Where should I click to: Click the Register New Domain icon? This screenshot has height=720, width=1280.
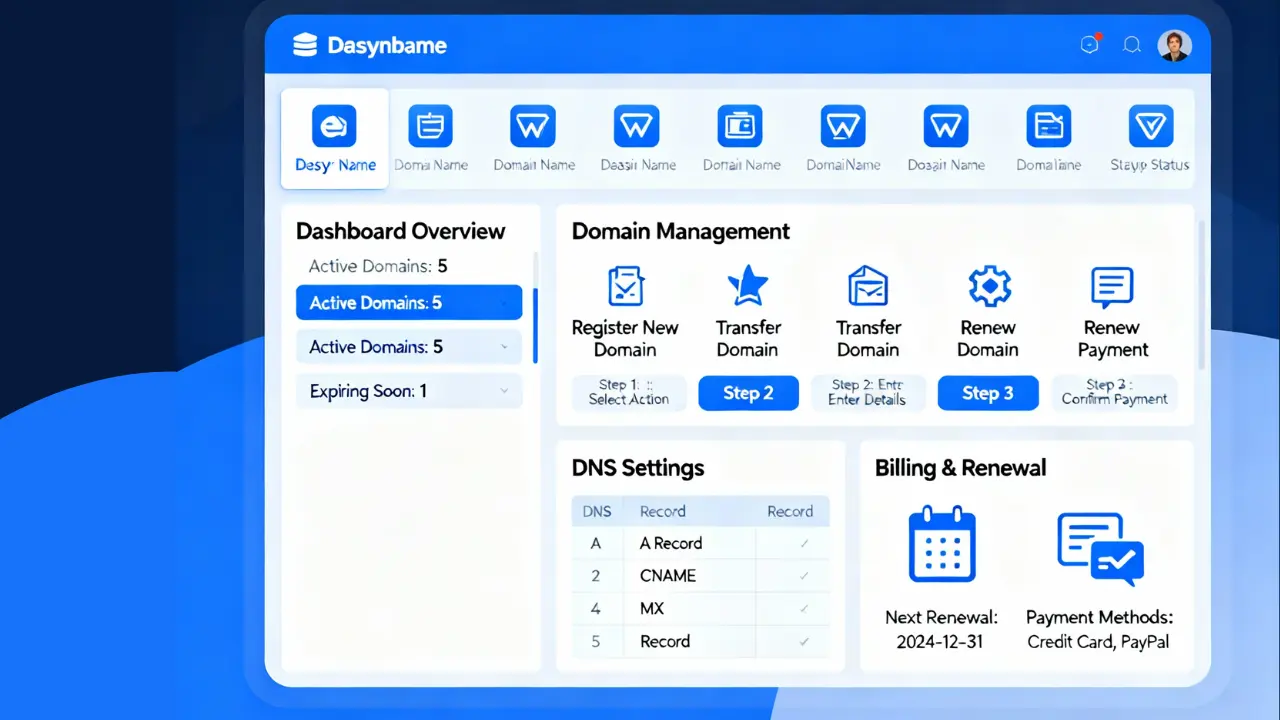[x=626, y=286]
